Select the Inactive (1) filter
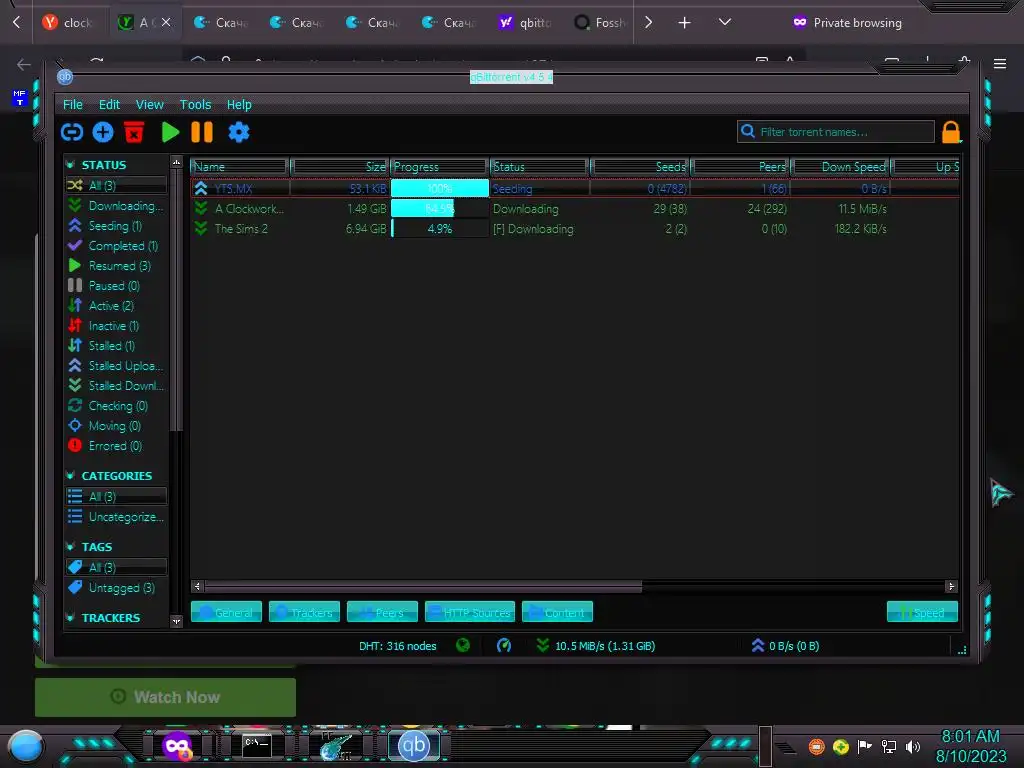This screenshot has height=768, width=1024. [x=116, y=326]
